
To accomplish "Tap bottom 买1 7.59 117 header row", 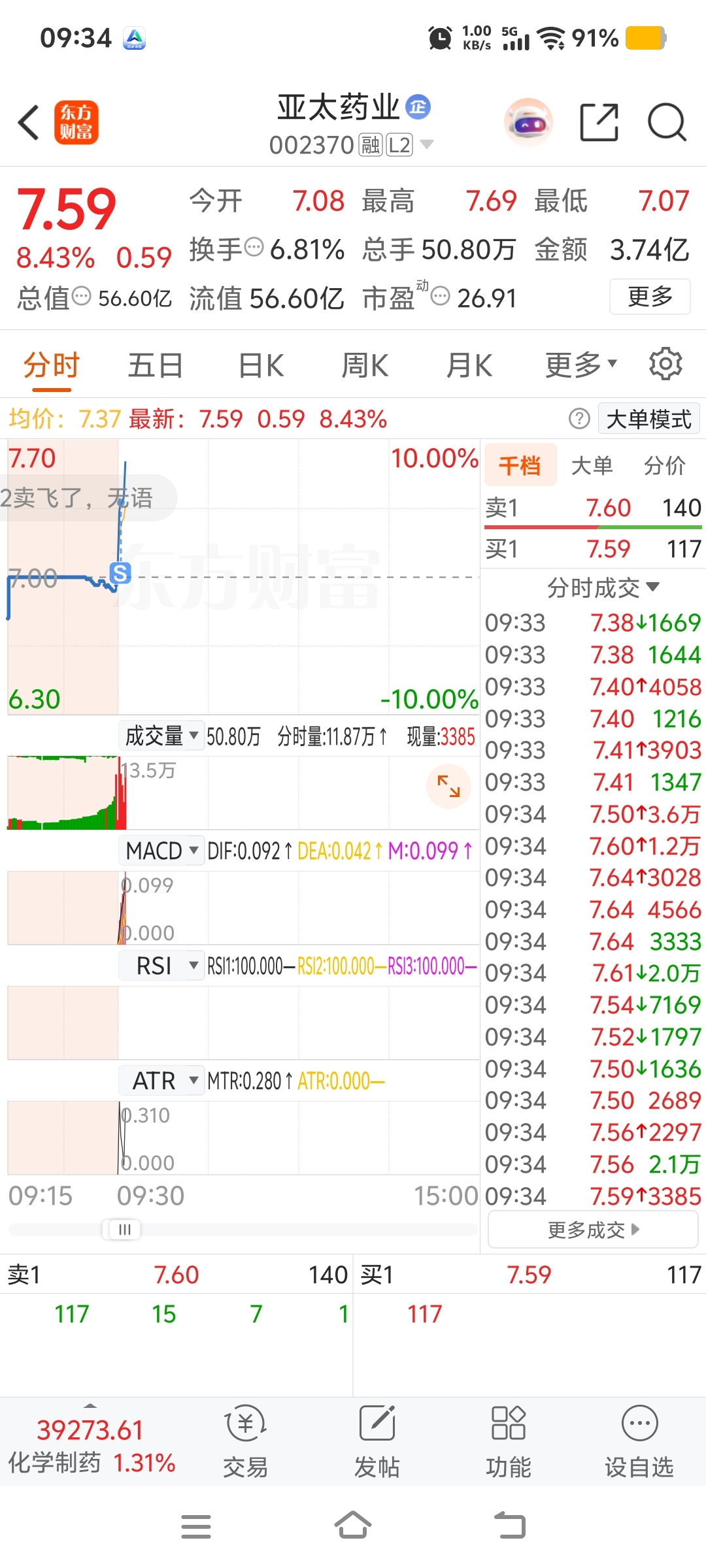I will pyautogui.click(x=530, y=1275).
